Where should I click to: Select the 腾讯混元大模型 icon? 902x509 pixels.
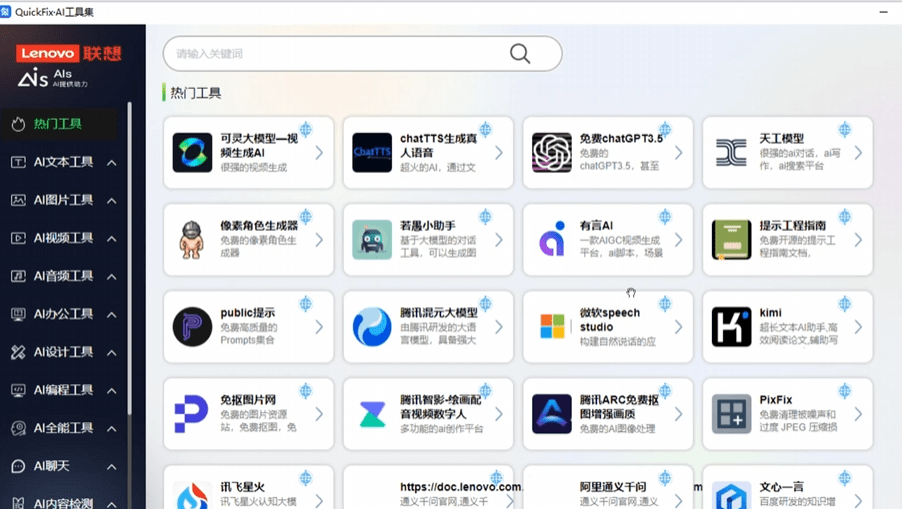(372, 327)
